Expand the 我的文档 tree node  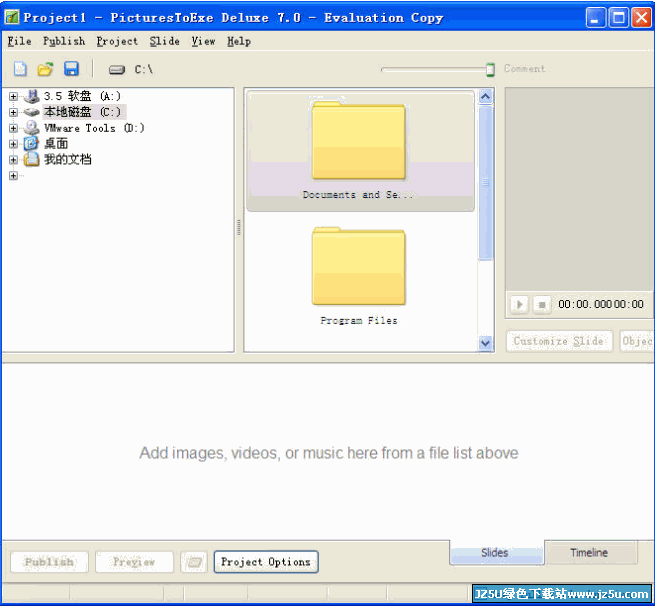point(13,160)
